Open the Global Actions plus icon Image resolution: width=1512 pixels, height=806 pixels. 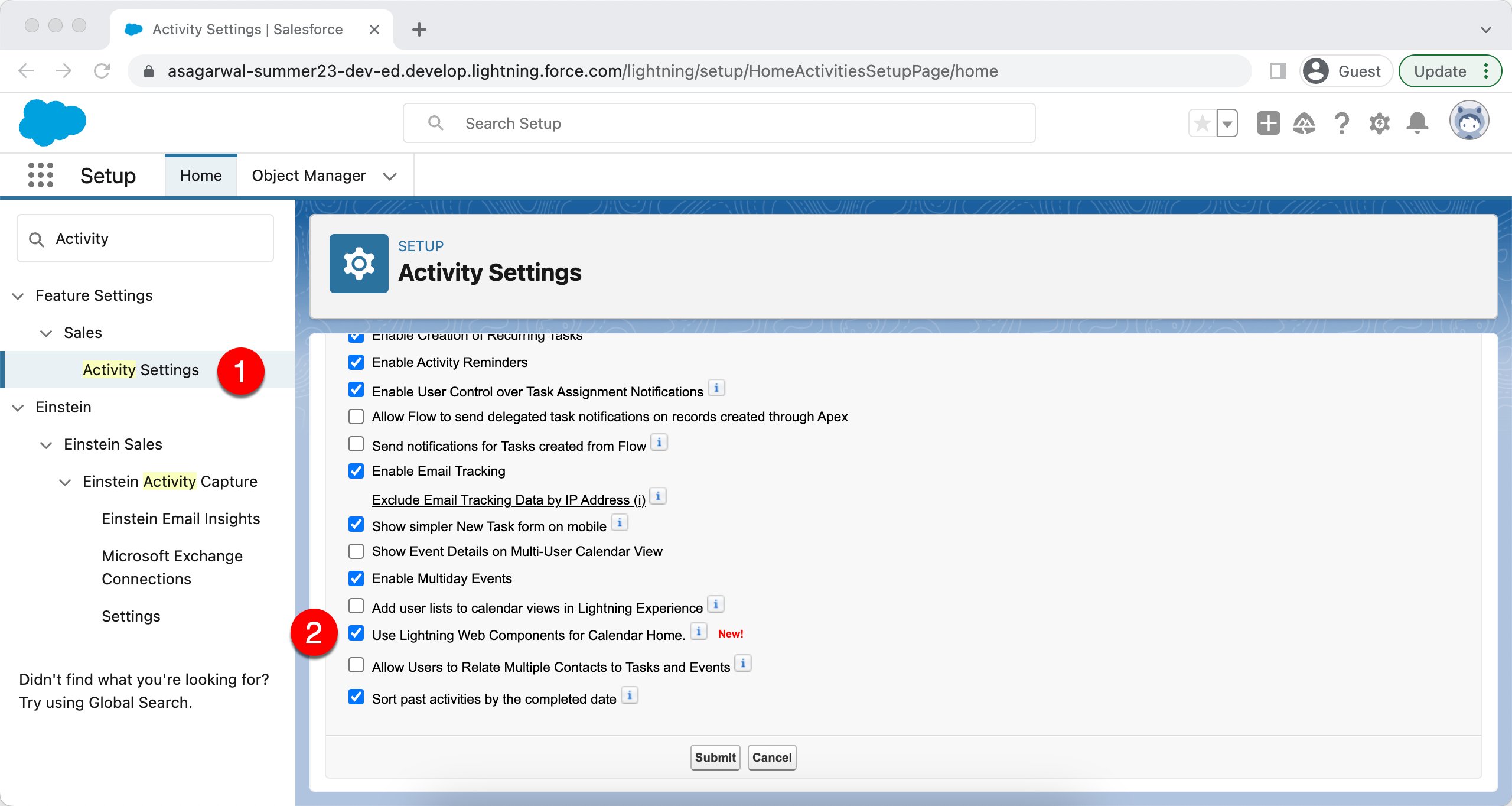click(x=1268, y=122)
